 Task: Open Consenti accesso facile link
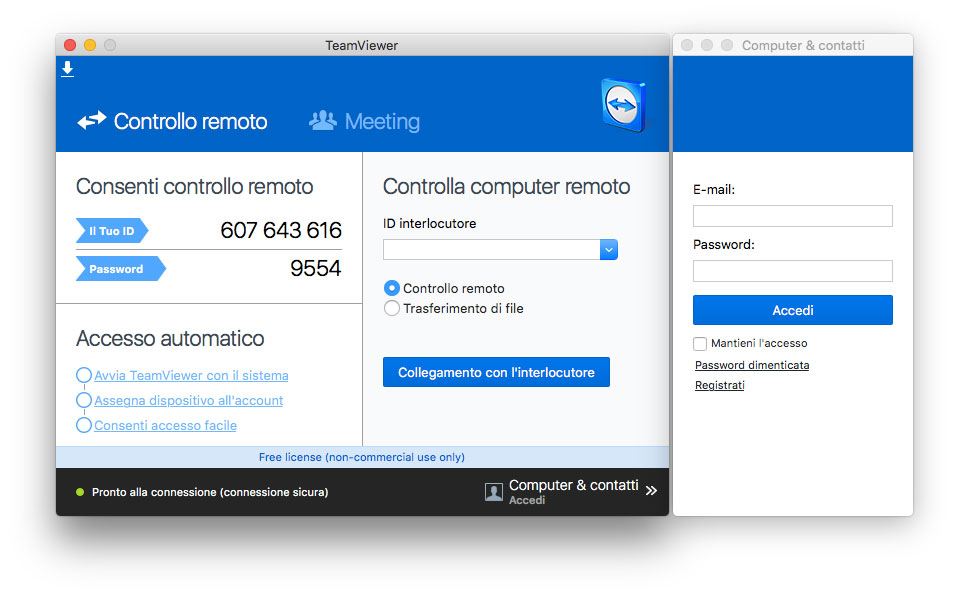click(166, 426)
